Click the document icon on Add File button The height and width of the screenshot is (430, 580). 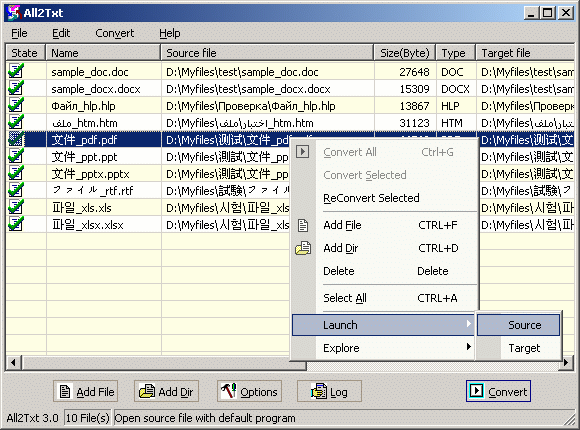pos(65,391)
